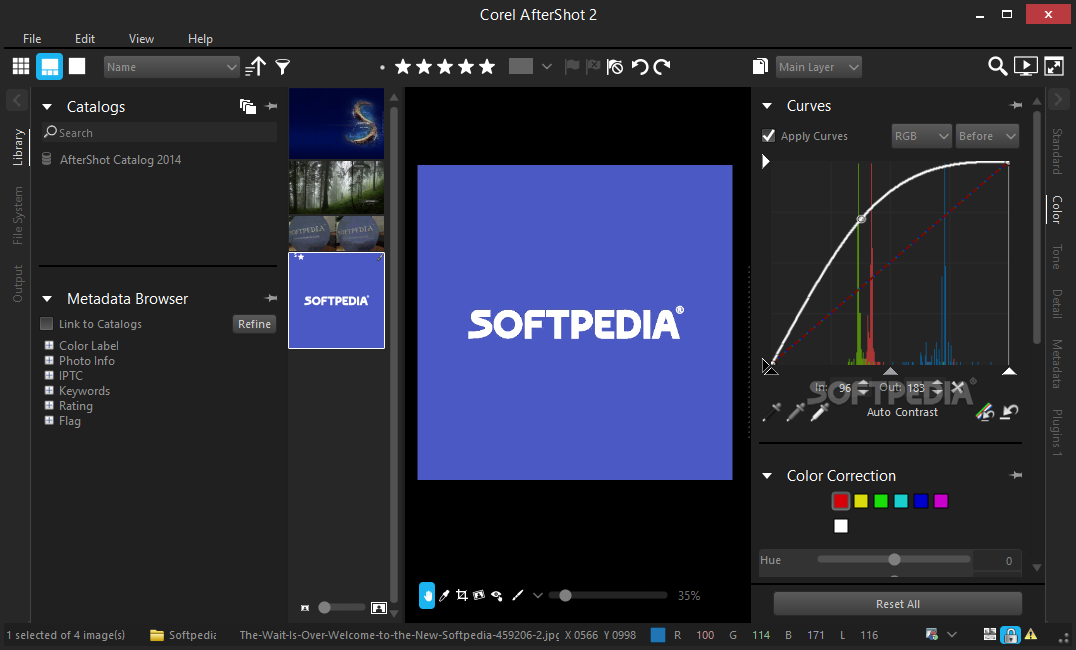Open the tool options chevron near brush

(538, 595)
